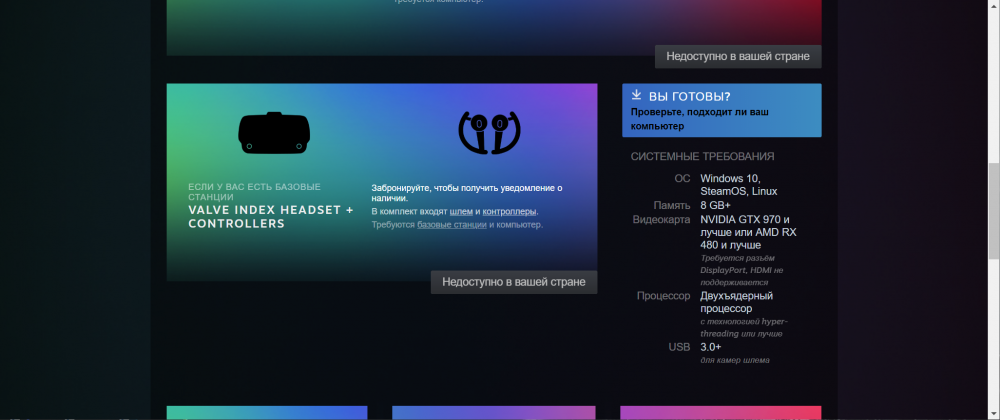Open the шлем link
This screenshot has width=1000, height=420.
[x=461, y=211]
